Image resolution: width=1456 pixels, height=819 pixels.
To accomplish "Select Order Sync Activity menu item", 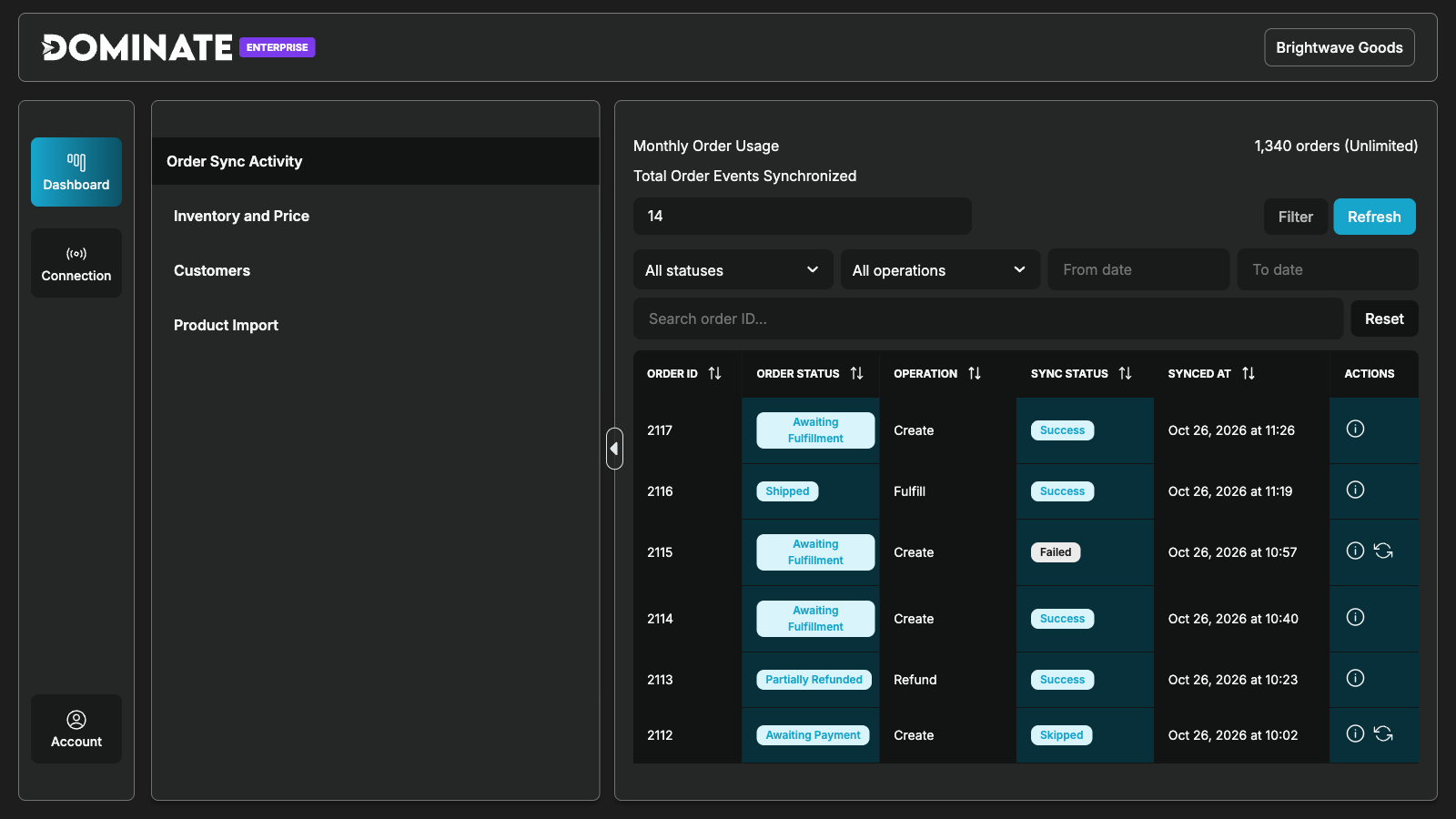I will pyautogui.click(x=376, y=161).
